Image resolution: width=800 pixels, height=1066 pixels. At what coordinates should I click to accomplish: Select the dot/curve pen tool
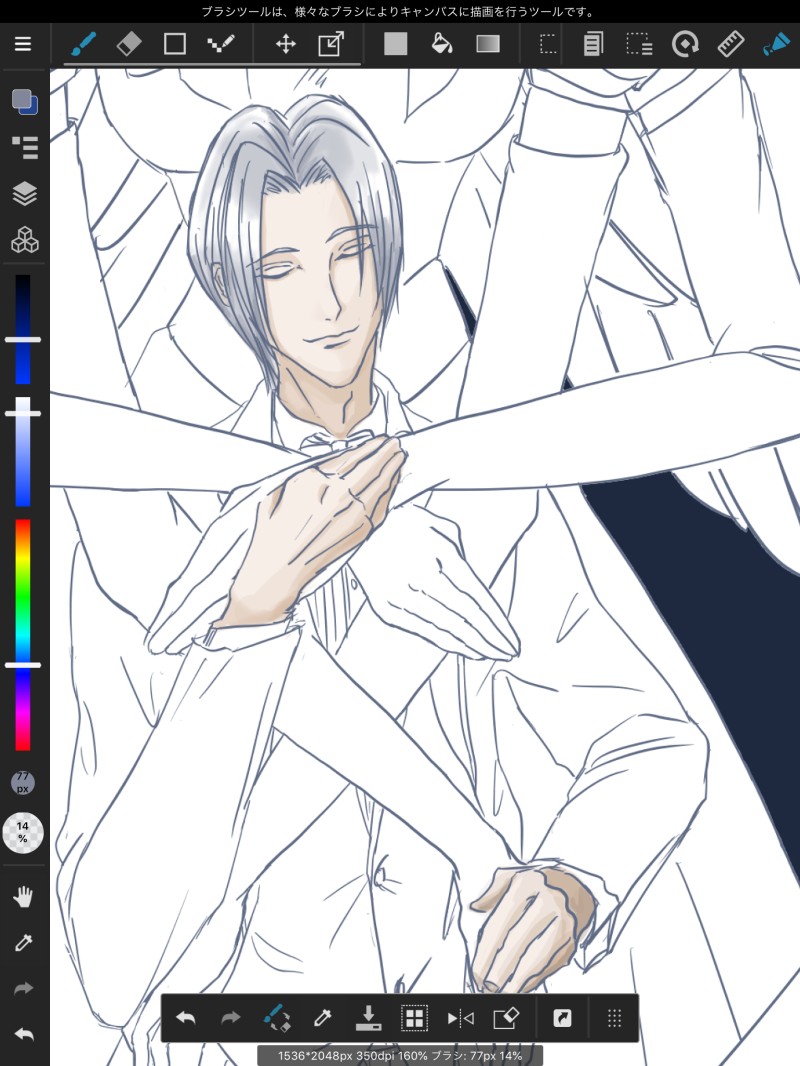pyautogui.click(x=221, y=44)
